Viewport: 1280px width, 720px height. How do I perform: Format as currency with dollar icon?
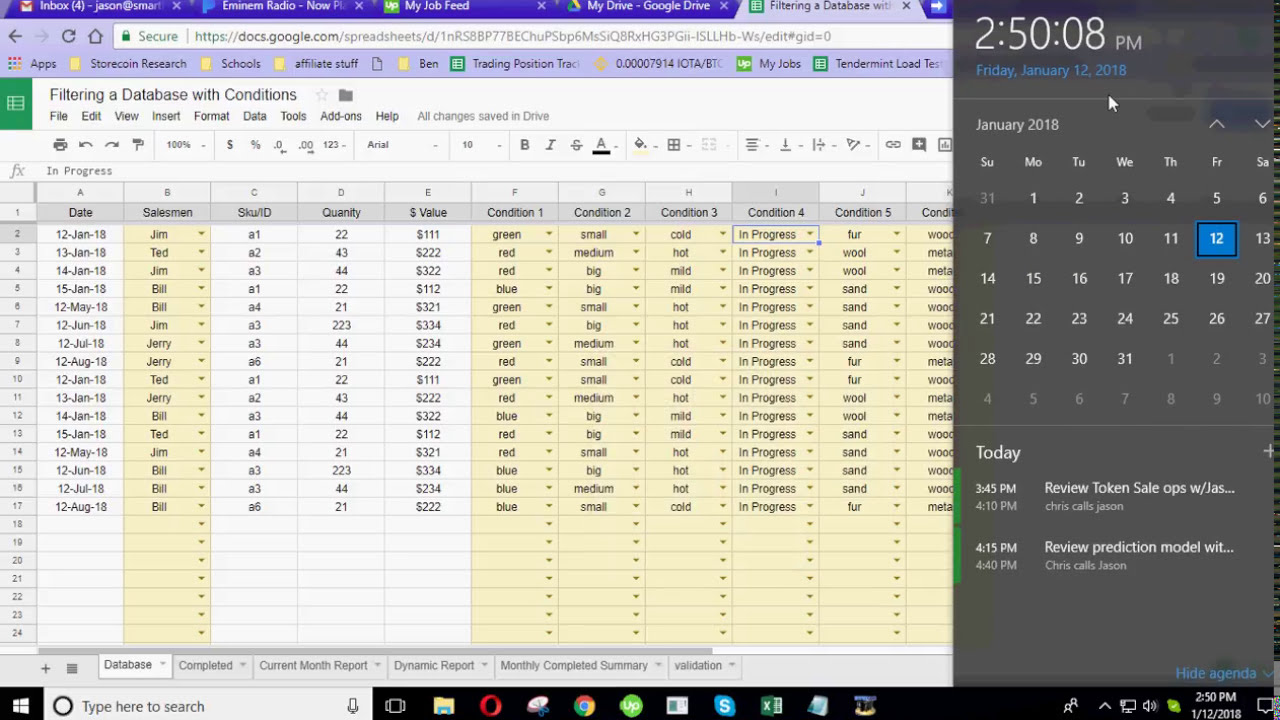pyautogui.click(x=230, y=145)
